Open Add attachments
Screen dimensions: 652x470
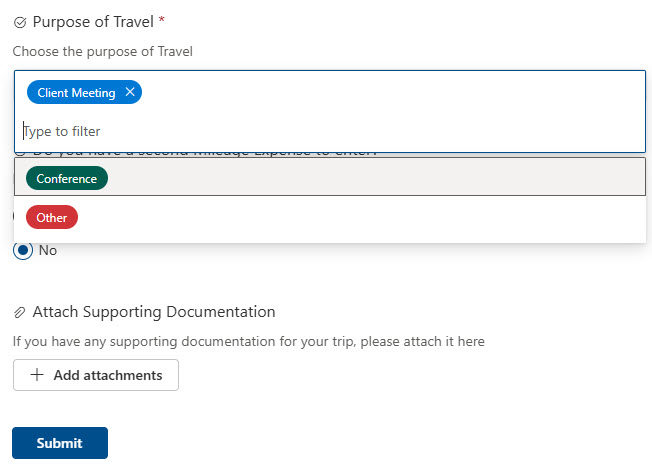(x=96, y=375)
